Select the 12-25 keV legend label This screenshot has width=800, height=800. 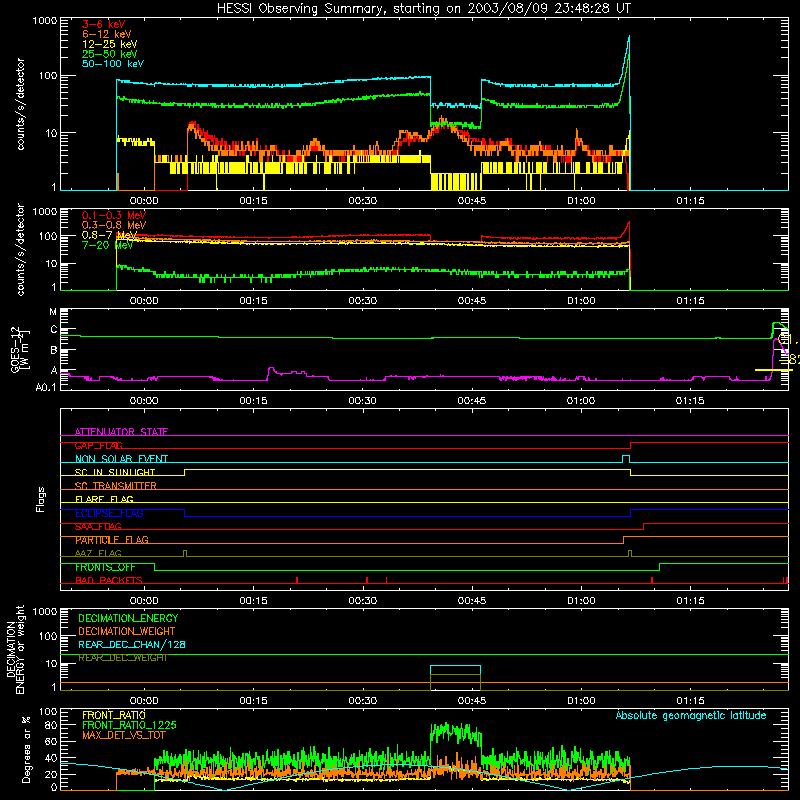click(x=110, y=44)
